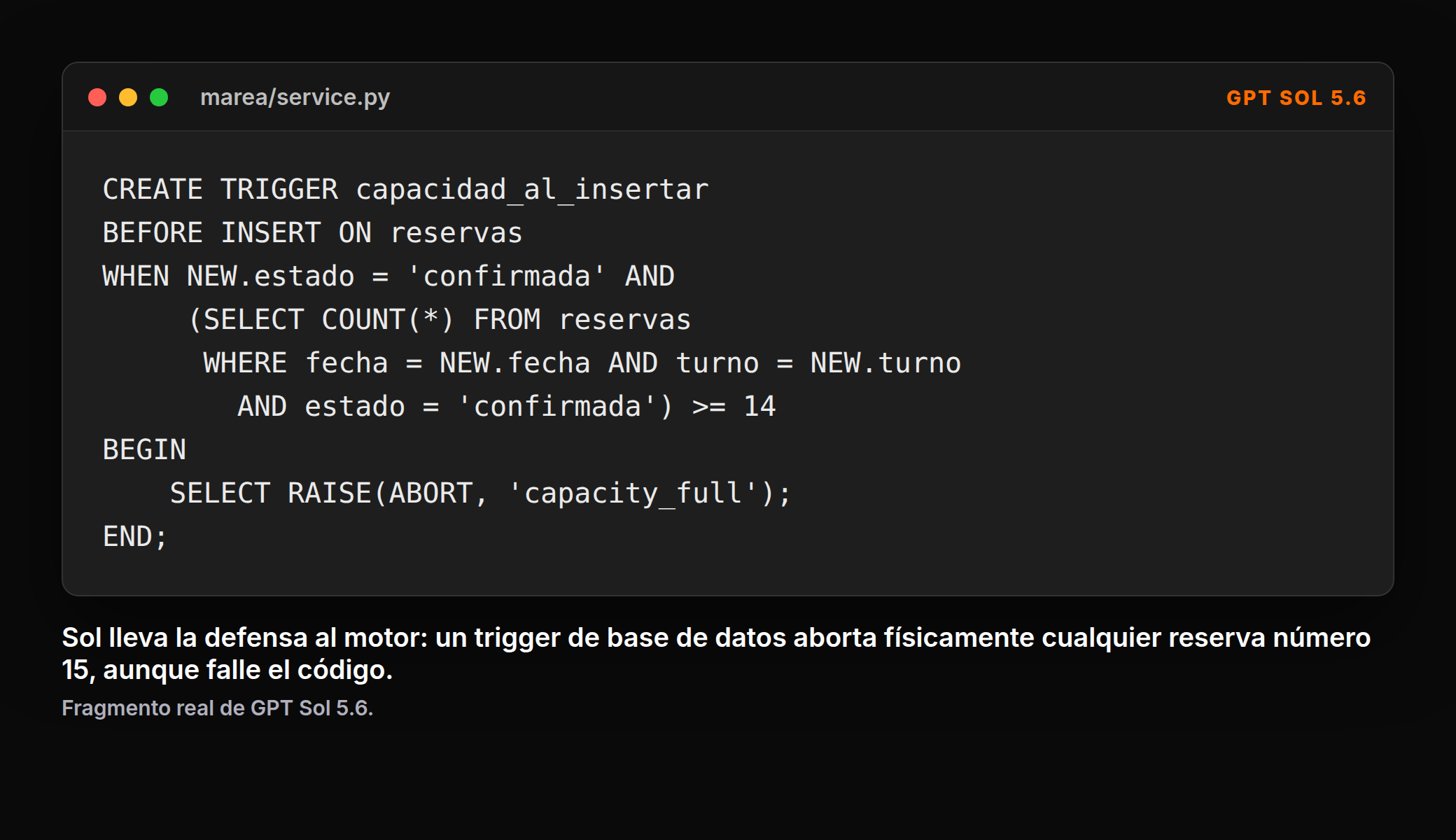The height and width of the screenshot is (840, 1456).
Task: Click the END; statement
Action: point(135,537)
